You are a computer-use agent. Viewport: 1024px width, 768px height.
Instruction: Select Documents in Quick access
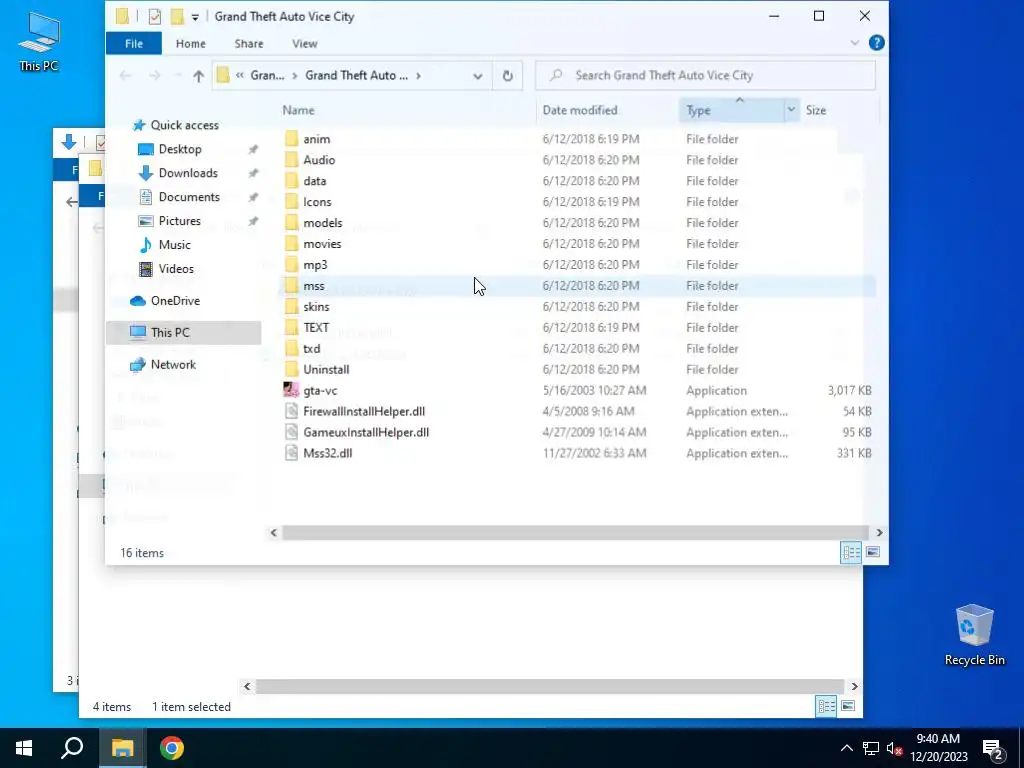189,197
